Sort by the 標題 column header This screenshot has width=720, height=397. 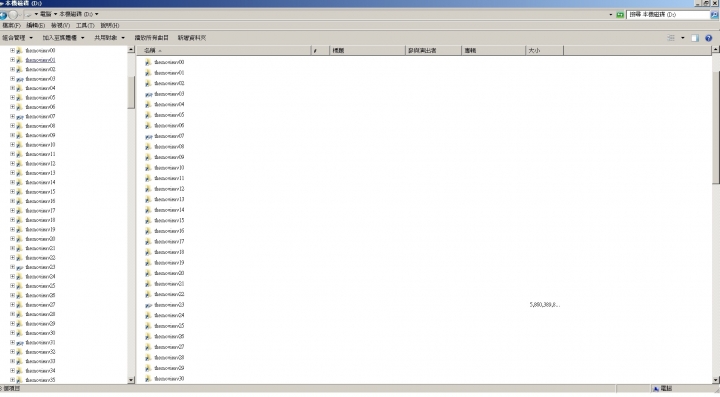368,50
